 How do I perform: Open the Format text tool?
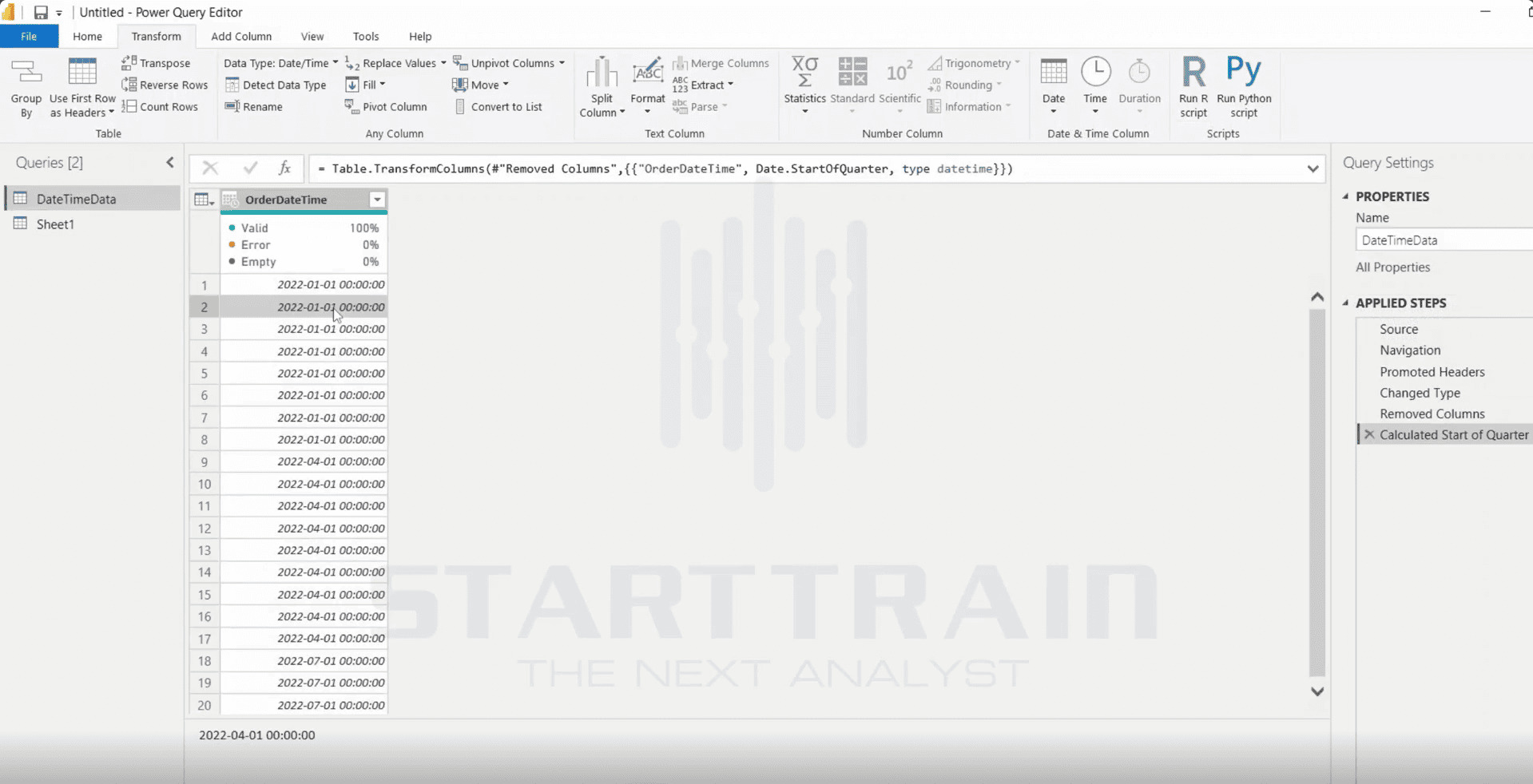tap(647, 87)
